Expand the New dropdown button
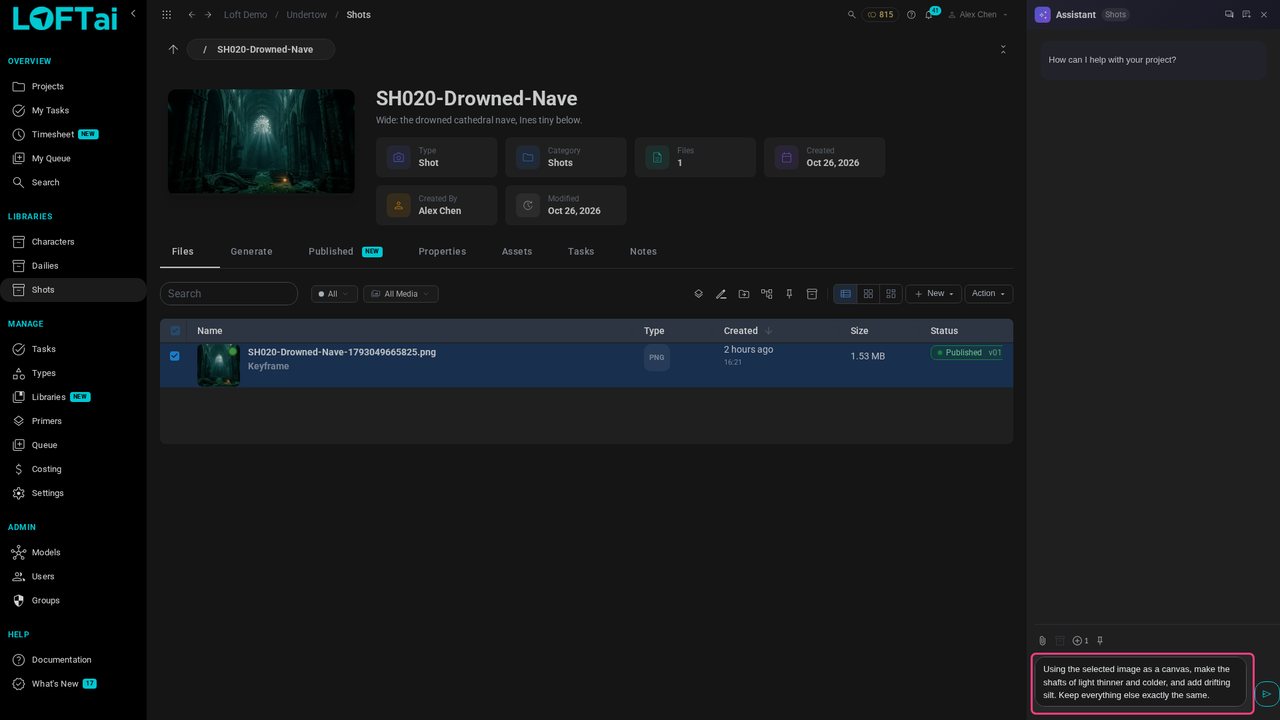The width and height of the screenshot is (1280, 720). pos(933,294)
